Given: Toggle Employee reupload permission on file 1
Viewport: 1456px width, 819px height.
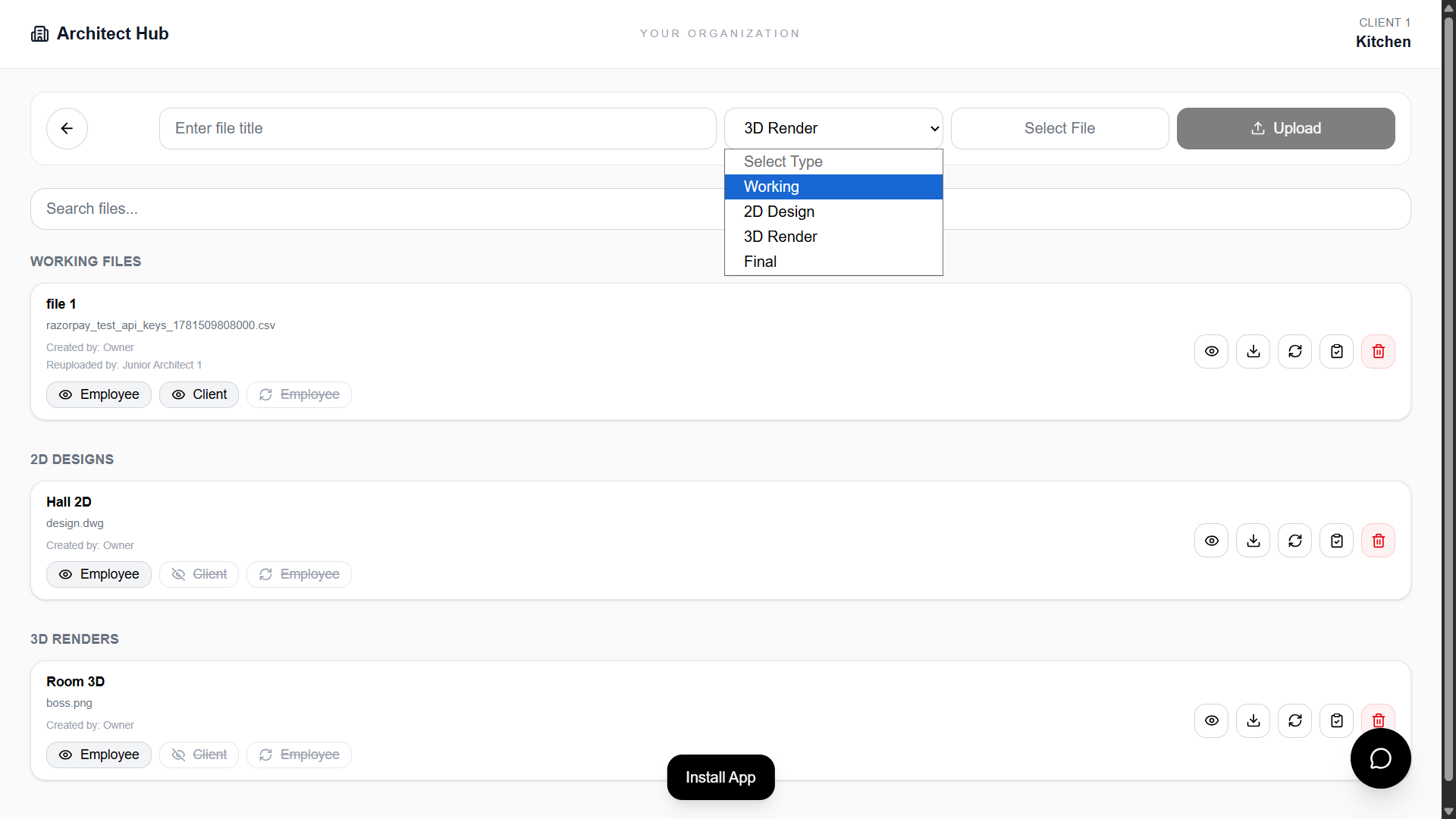Looking at the screenshot, I should coord(299,394).
